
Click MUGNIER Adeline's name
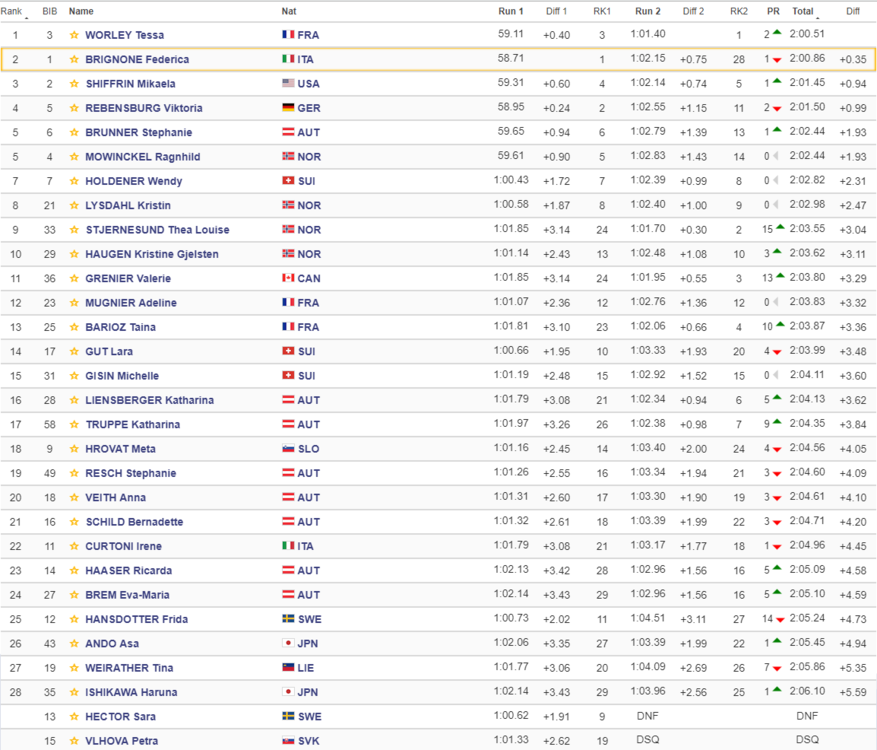pyautogui.click(x=131, y=303)
